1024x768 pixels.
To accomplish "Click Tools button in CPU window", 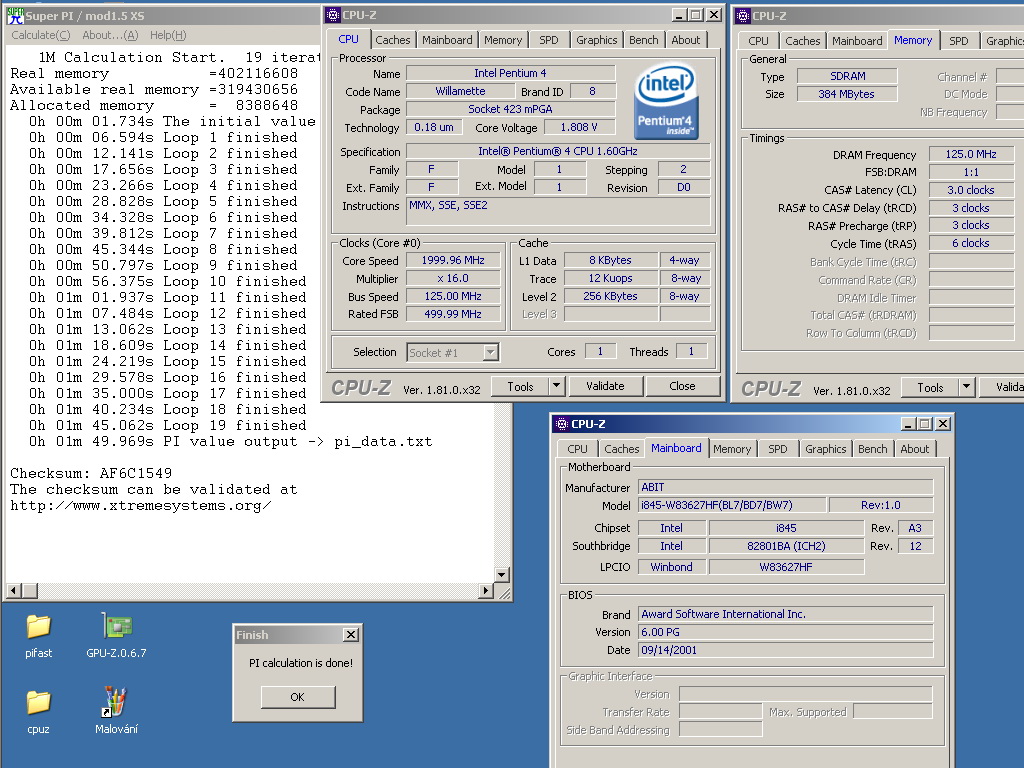I will [520, 386].
